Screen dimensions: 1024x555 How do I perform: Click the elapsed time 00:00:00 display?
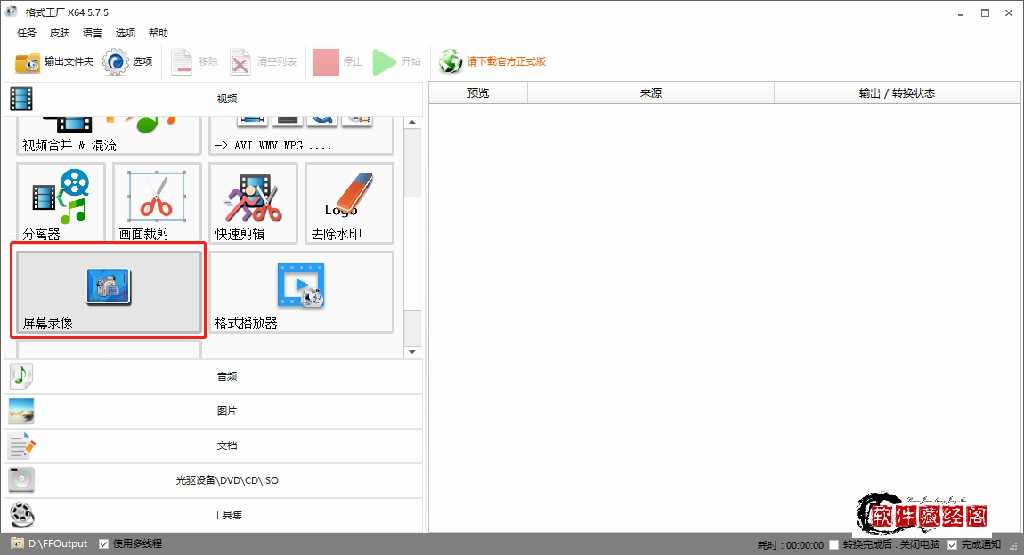pyautogui.click(x=805, y=545)
